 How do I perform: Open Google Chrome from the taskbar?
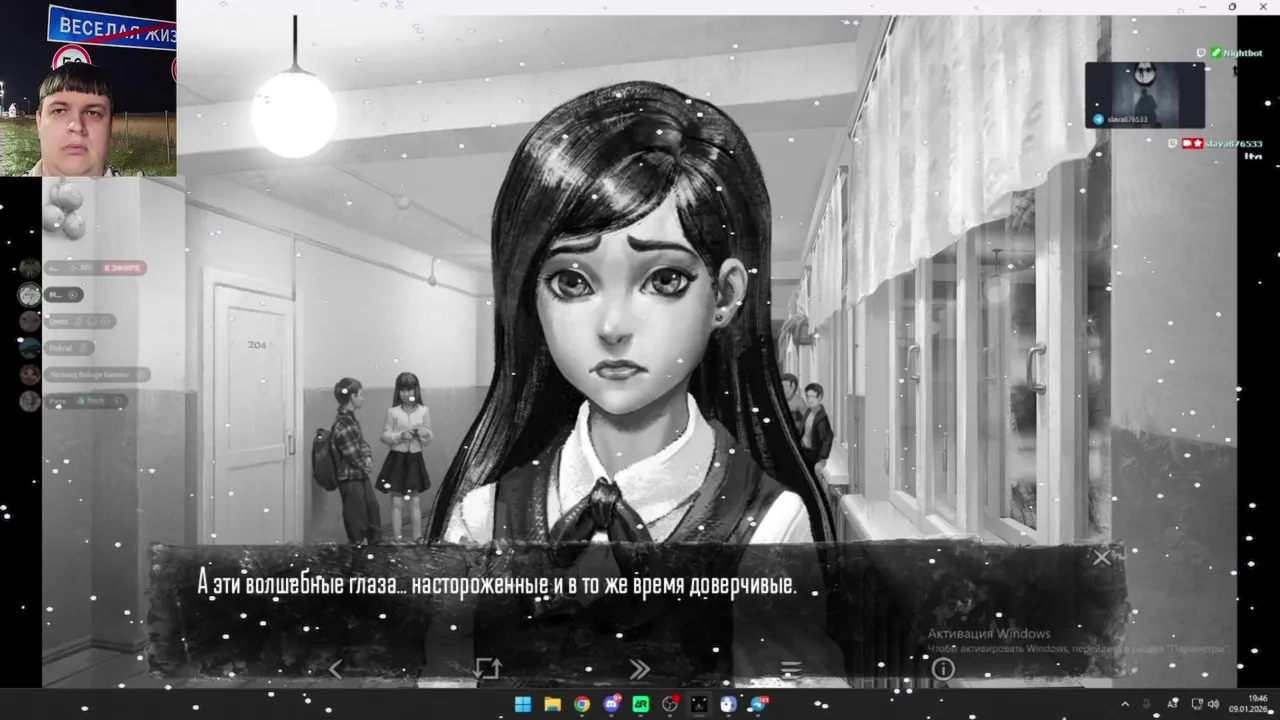click(x=582, y=704)
